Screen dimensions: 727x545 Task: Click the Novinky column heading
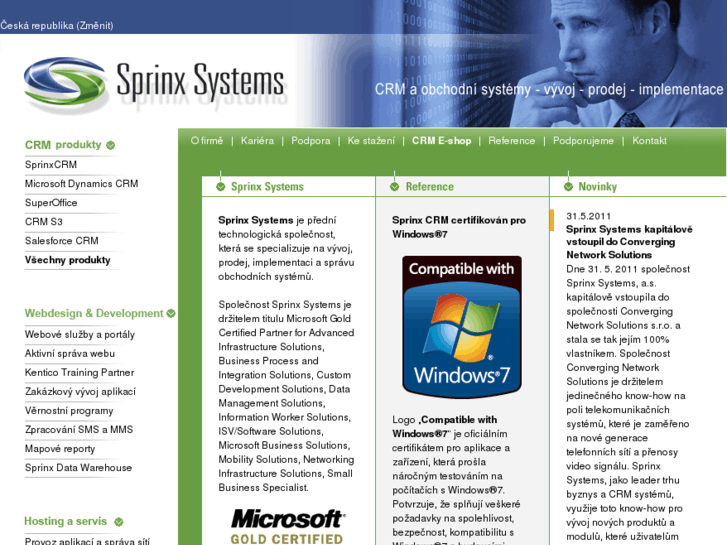598,187
